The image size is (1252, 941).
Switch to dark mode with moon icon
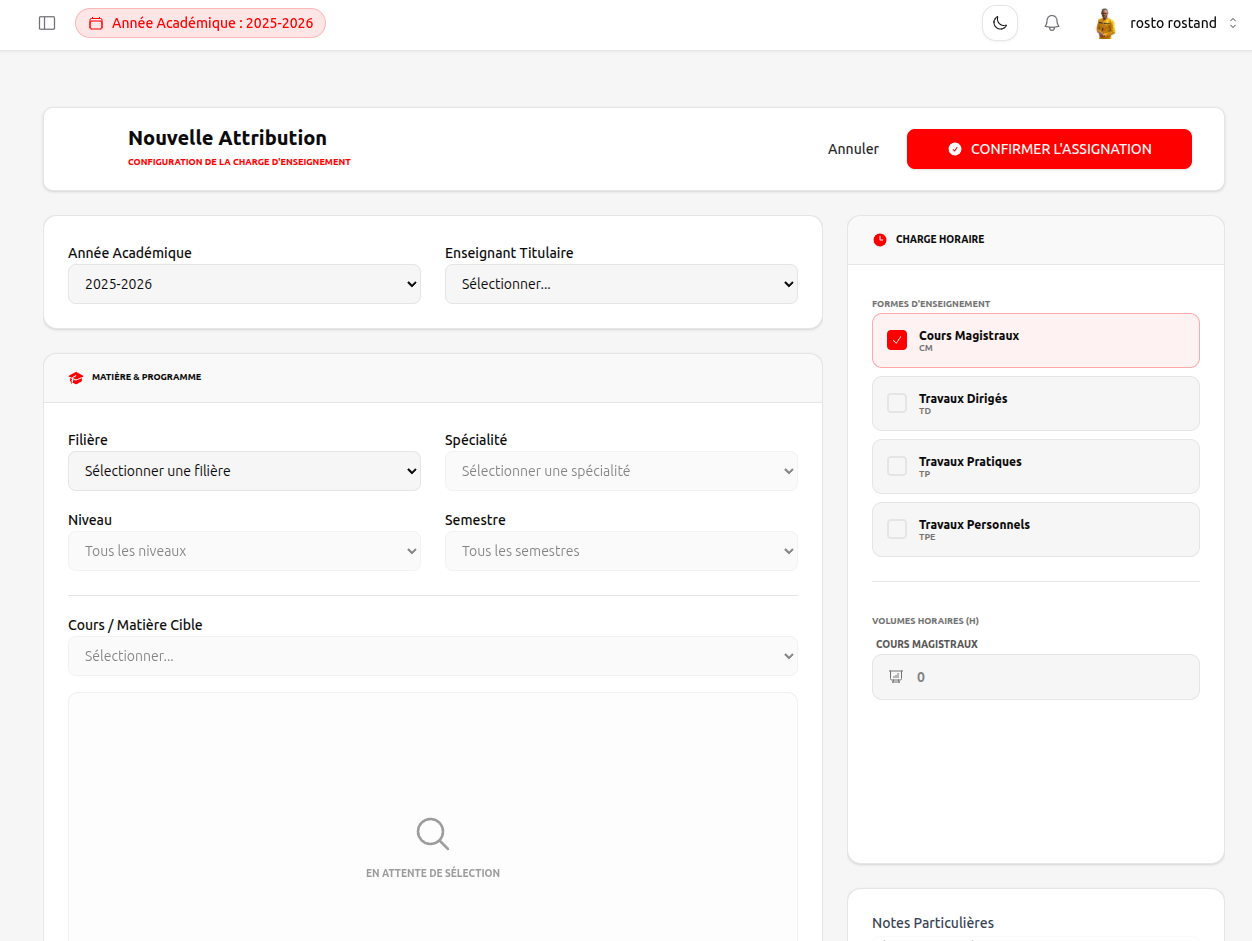coord(1000,23)
